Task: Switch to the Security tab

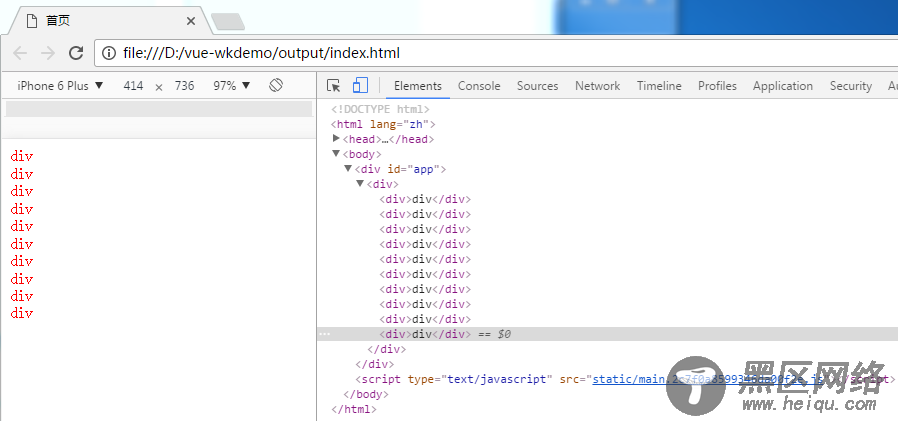Action: point(850,86)
